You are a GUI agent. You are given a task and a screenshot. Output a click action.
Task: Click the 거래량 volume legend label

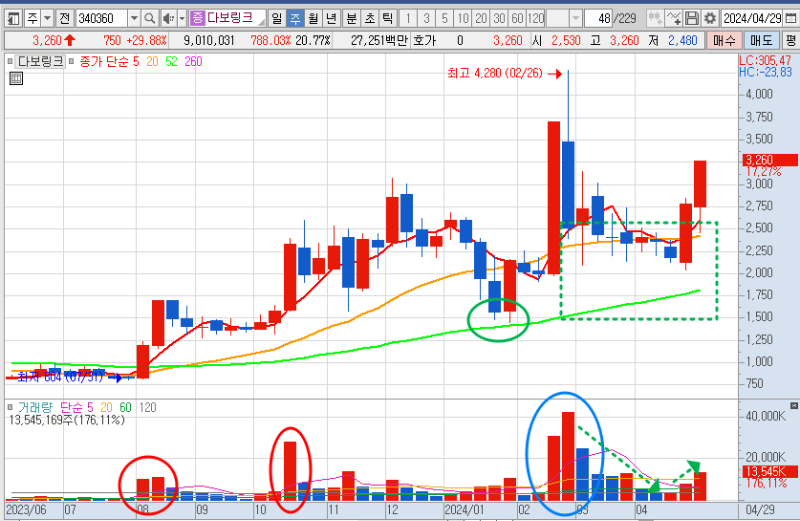(x=35, y=407)
